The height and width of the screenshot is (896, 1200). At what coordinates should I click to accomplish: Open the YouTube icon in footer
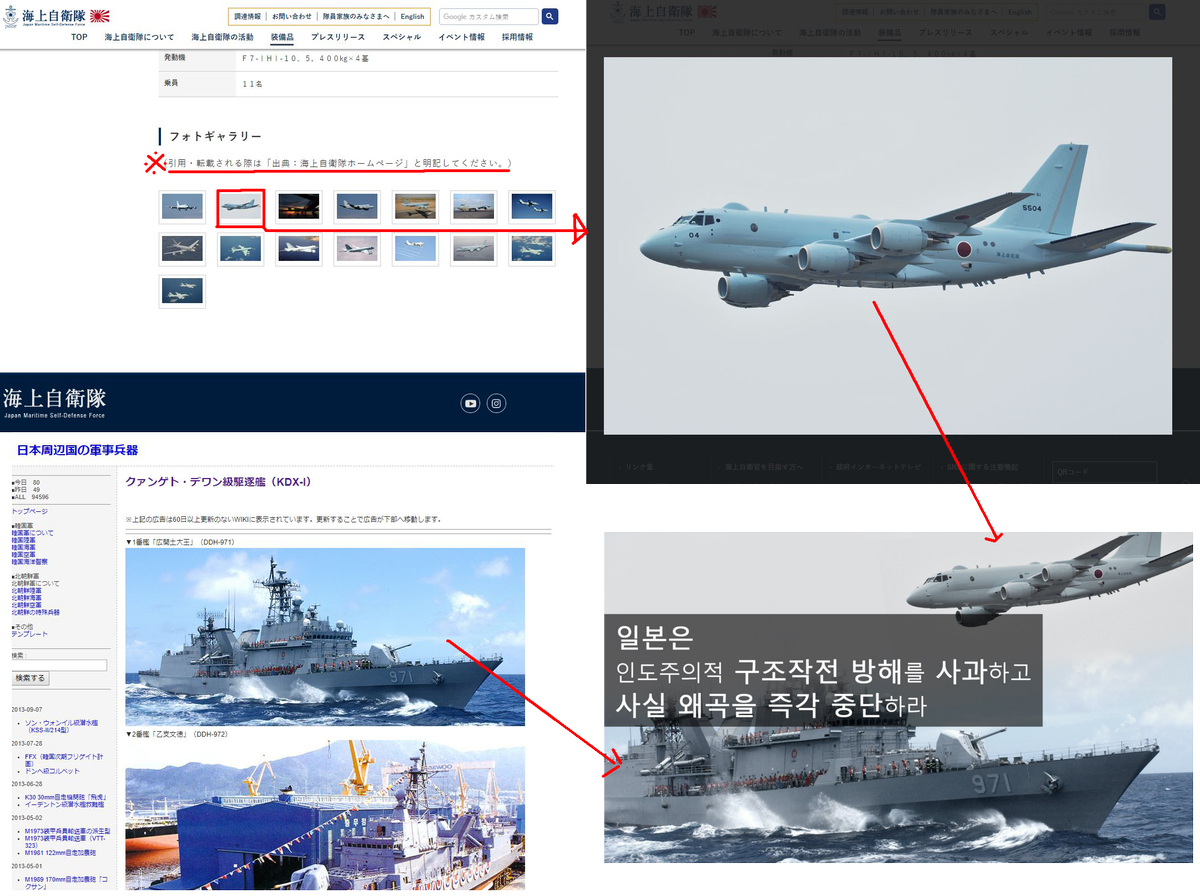[470, 403]
